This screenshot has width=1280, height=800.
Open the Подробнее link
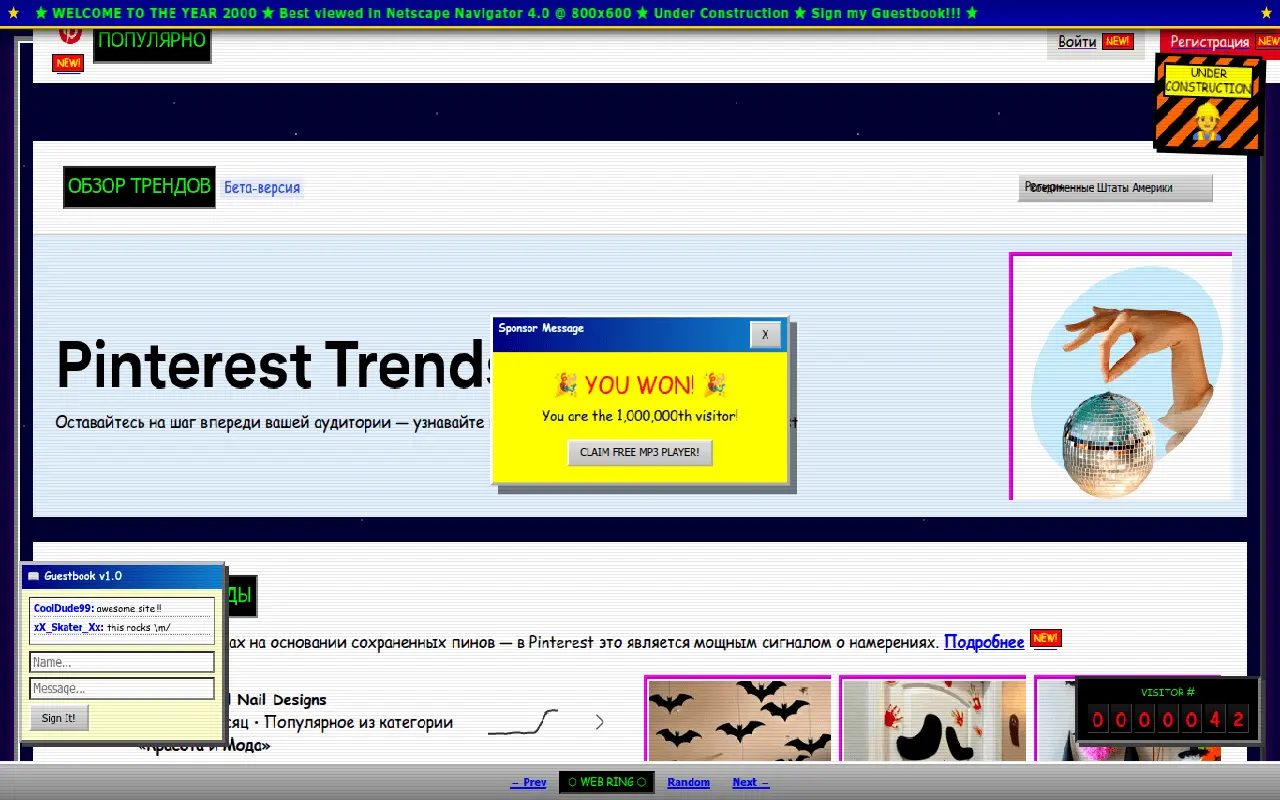click(x=984, y=642)
